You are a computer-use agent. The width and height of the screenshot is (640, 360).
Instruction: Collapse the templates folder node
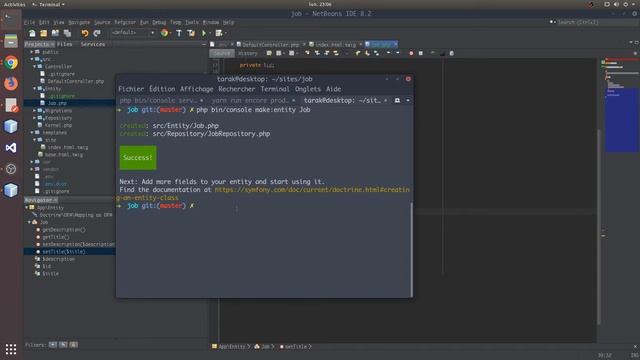(x=32, y=132)
